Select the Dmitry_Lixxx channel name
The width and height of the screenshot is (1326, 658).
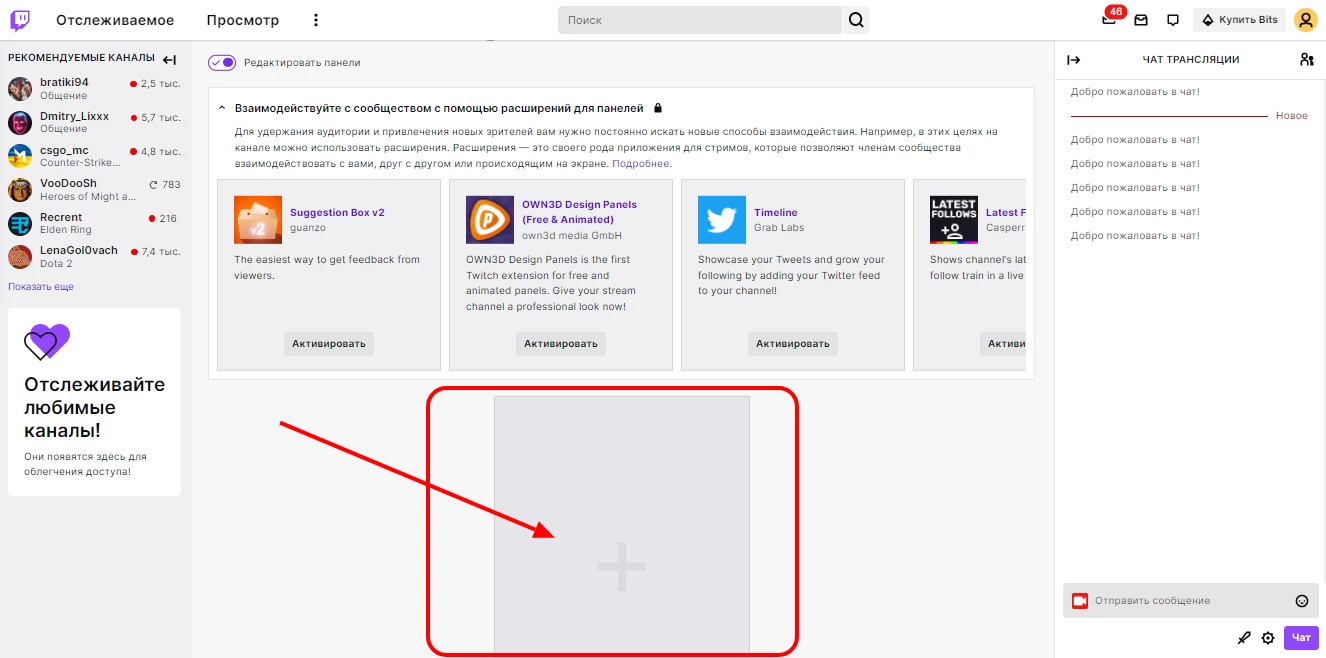click(74, 116)
